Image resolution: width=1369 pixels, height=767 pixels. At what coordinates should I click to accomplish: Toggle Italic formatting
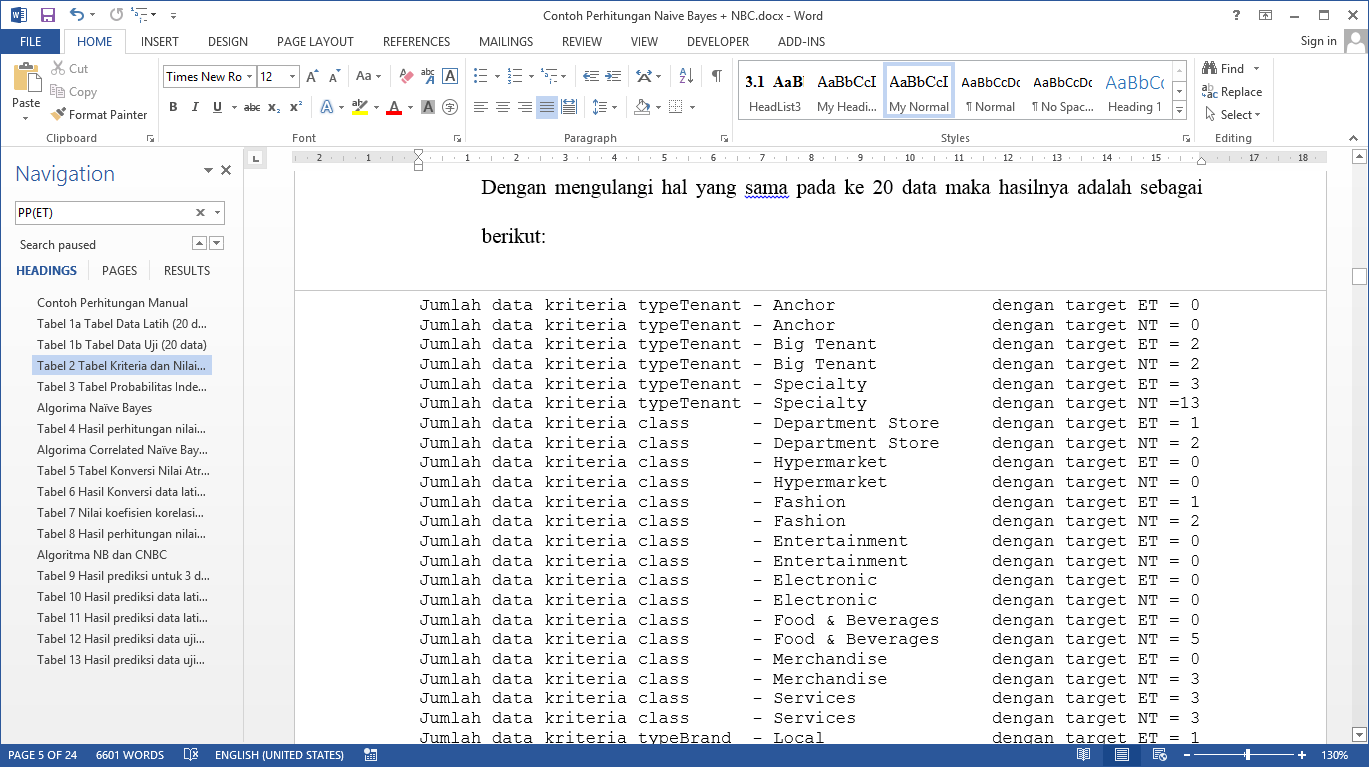195,107
